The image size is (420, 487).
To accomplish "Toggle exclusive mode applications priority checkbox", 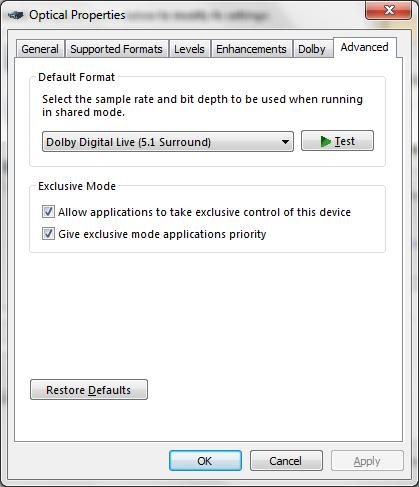I will [x=48, y=234].
